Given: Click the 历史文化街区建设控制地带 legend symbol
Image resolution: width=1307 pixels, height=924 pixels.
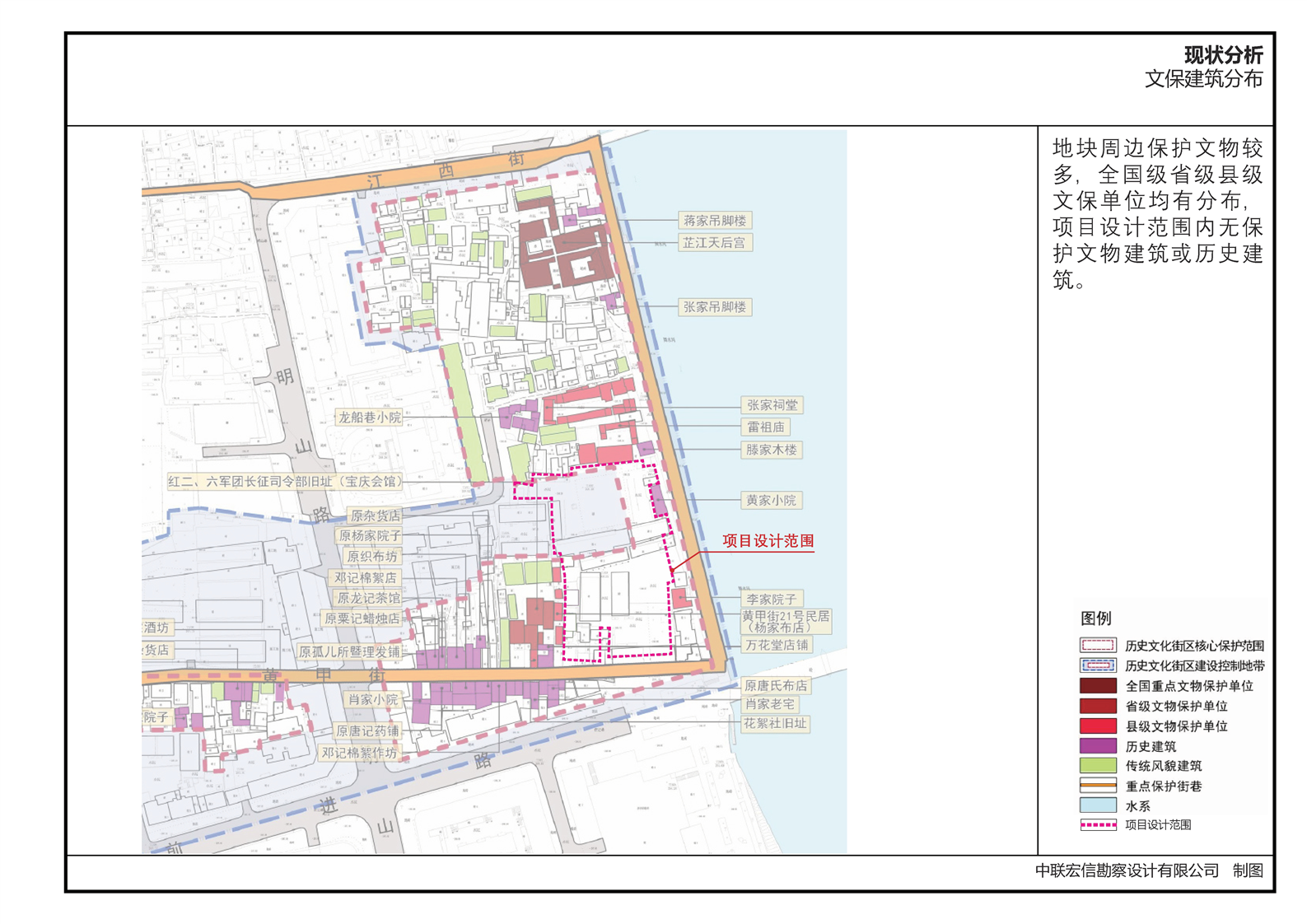Looking at the screenshot, I should coord(1098,665).
